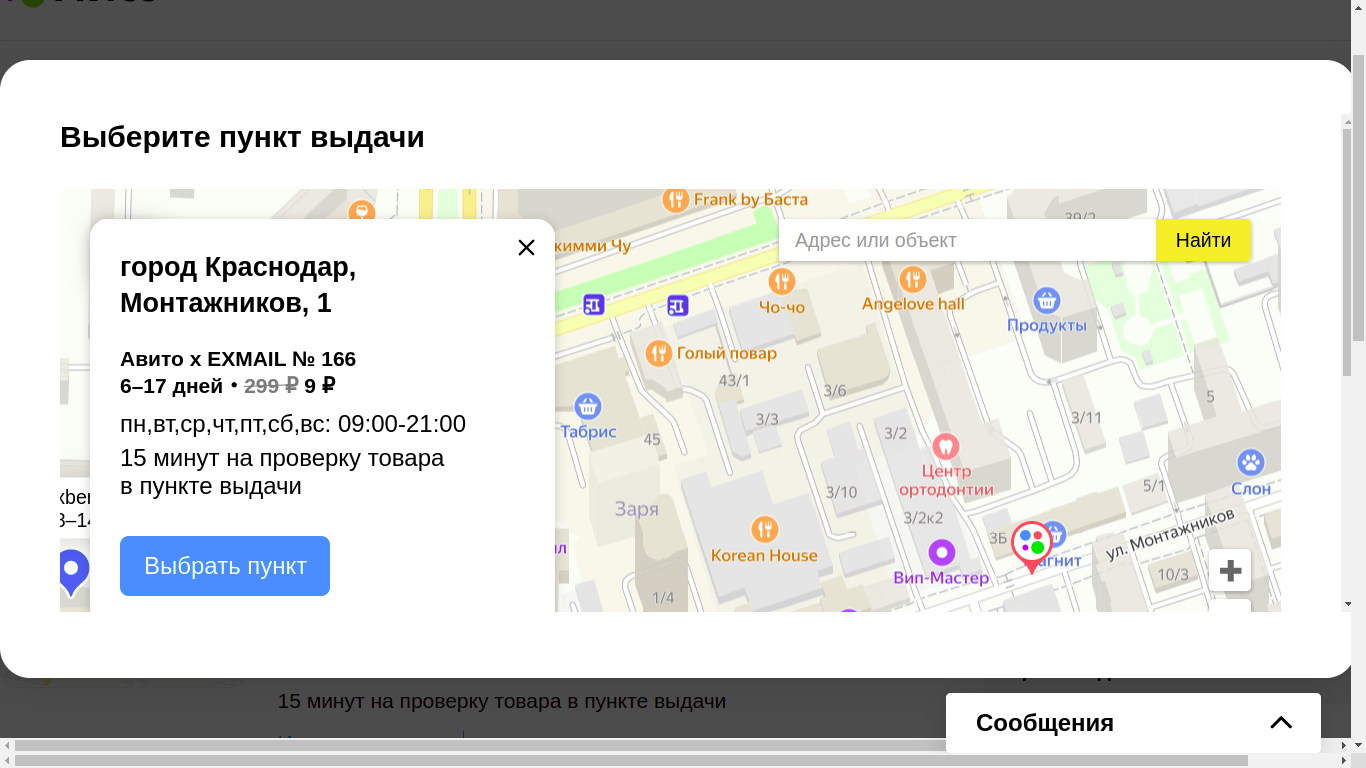1366x768 pixels.
Task: Click the left purple bus stop icon
Action: point(594,305)
